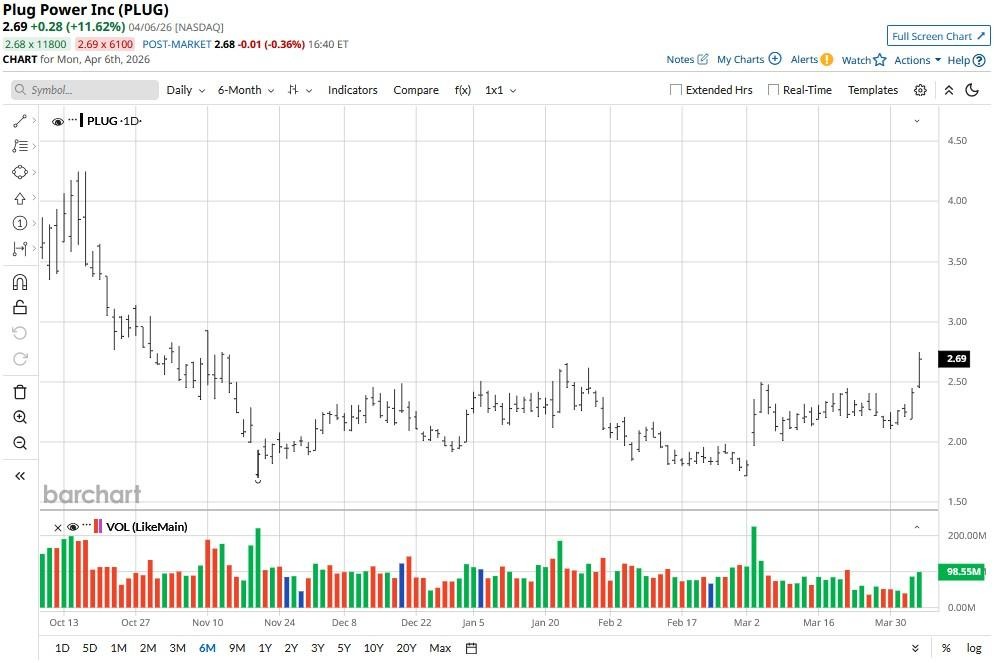Screen dimensions: 994x663
Task: Select the 1Y range
Action: (x=265, y=648)
